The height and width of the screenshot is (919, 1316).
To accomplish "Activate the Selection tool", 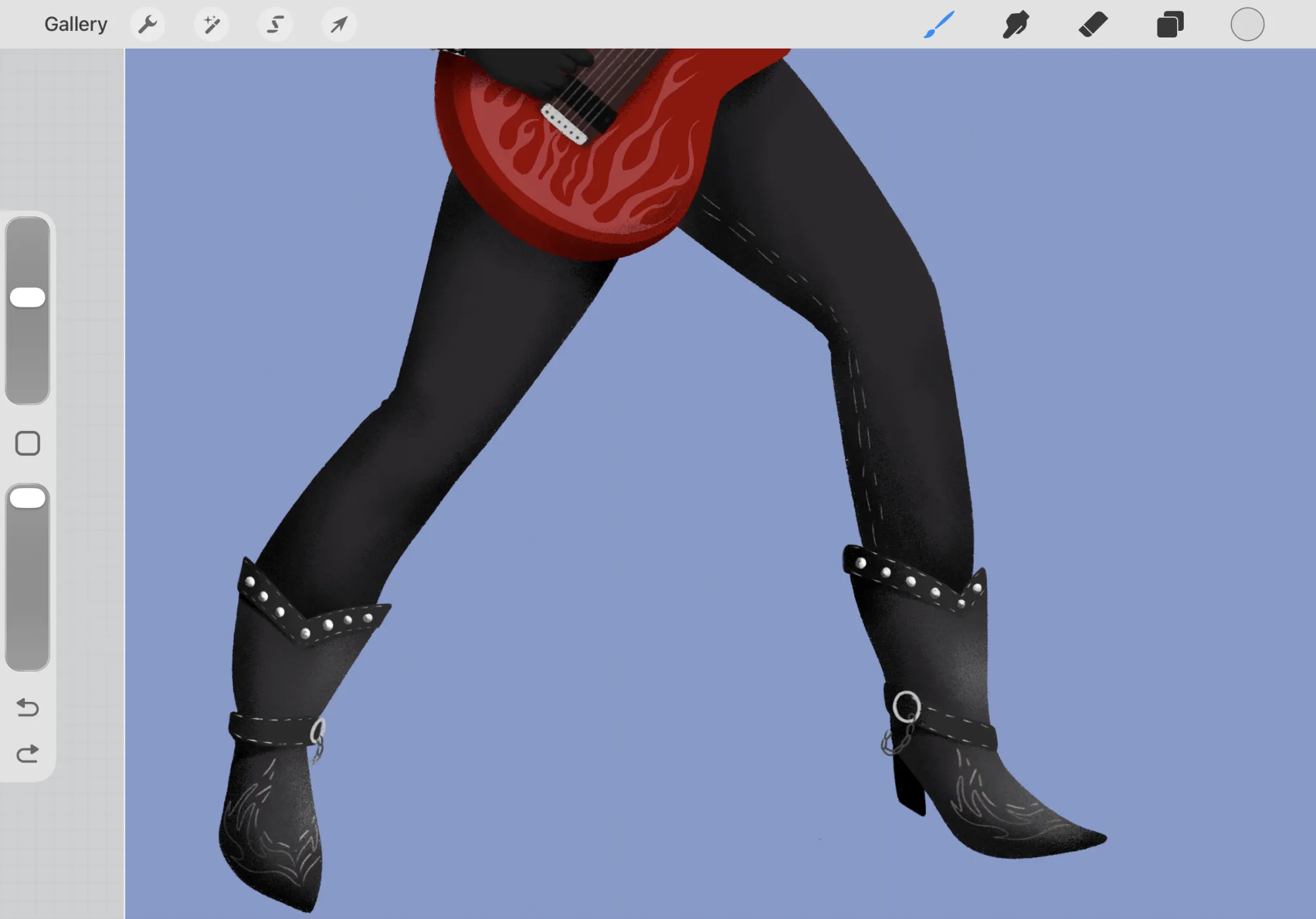I will (x=275, y=24).
